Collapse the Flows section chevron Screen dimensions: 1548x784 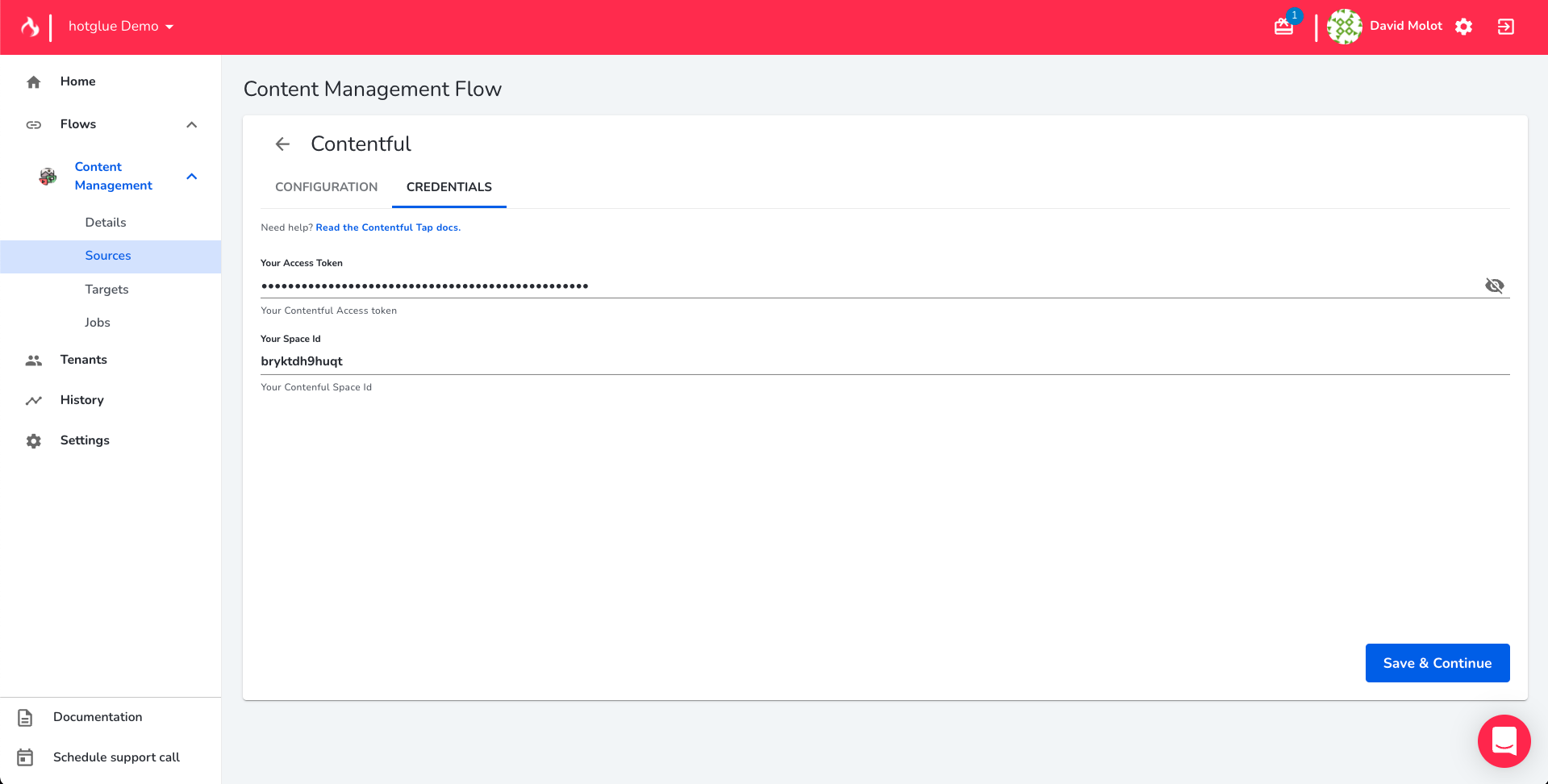click(191, 124)
